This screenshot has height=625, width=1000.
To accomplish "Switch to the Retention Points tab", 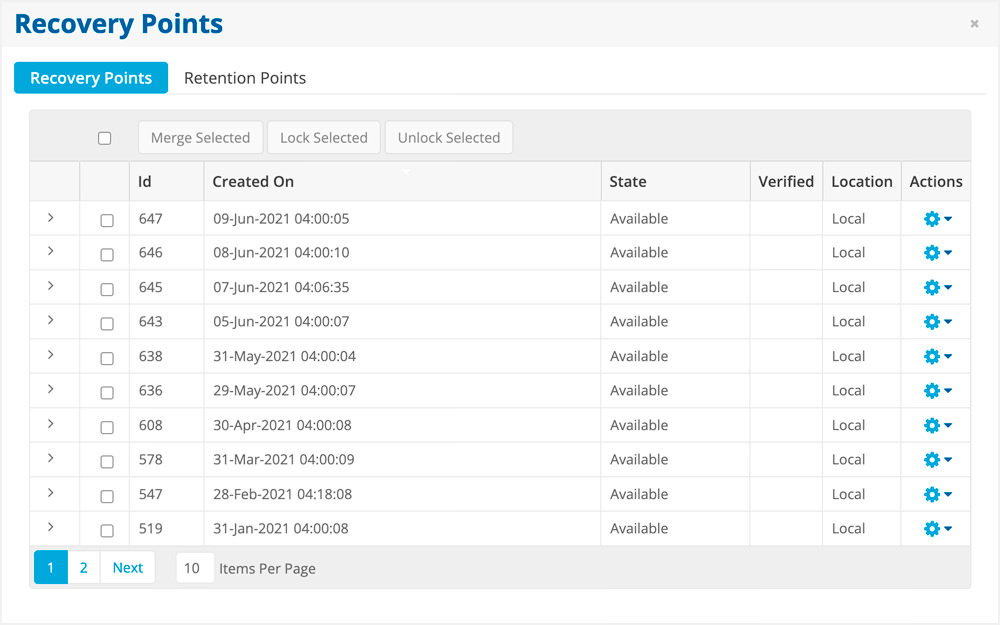I will point(245,78).
